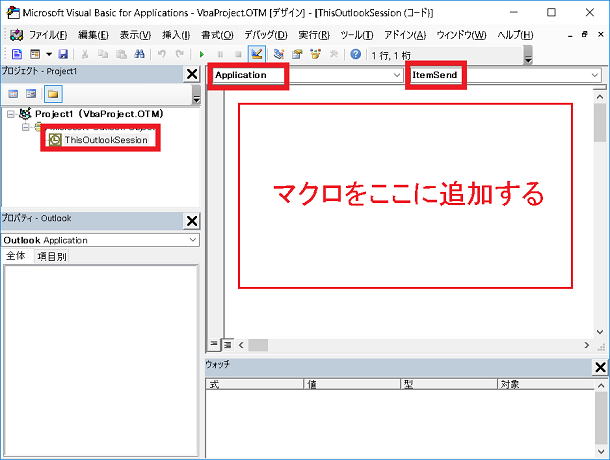The width and height of the screenshot is (610, 460).
Task: Open the ItemSend procedure dropdown
Action: [x=595, y=75]
